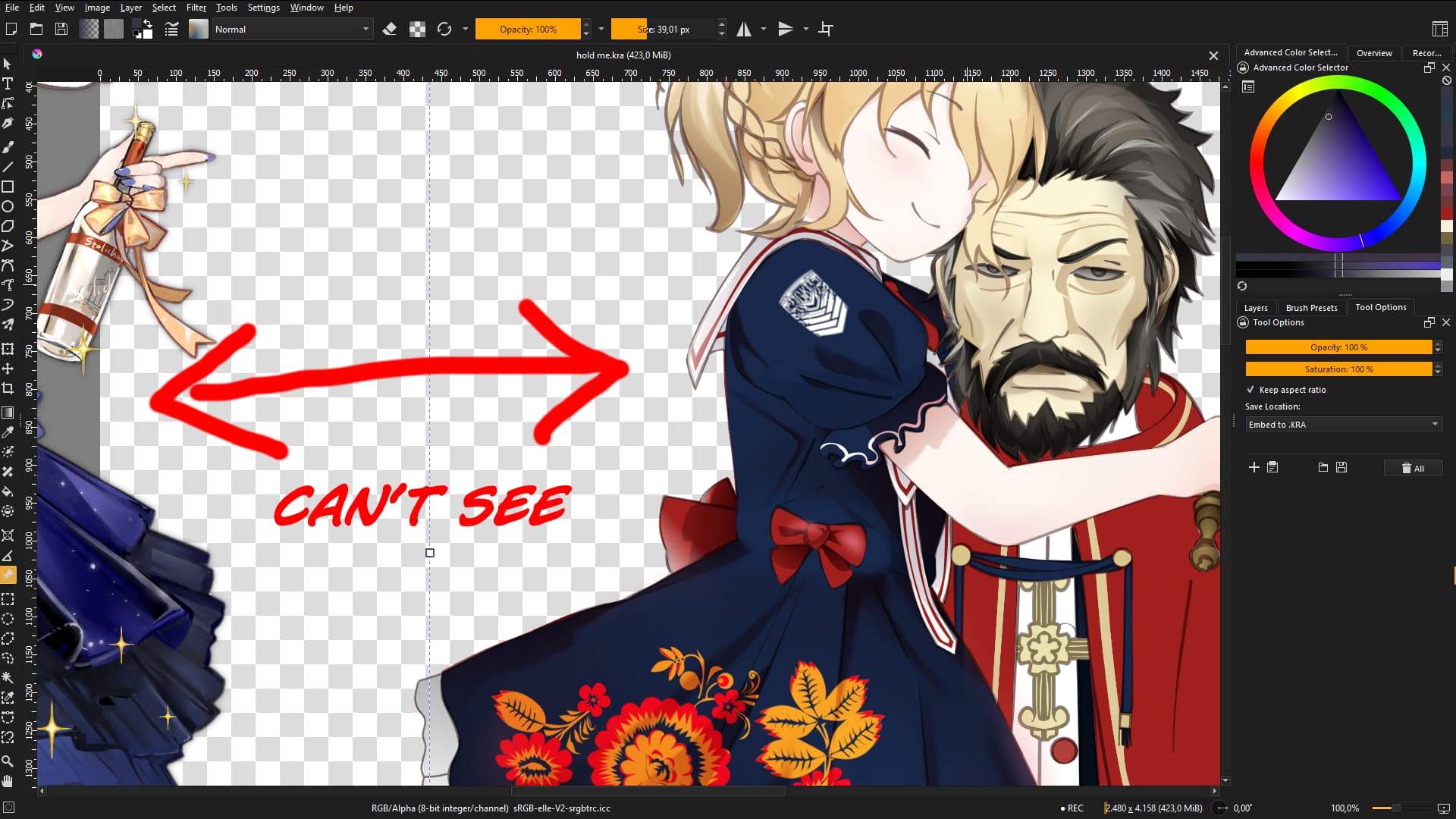Toggle preserve alpha checkerboard button
This screenshot has width=1456, height=819.
417,30
